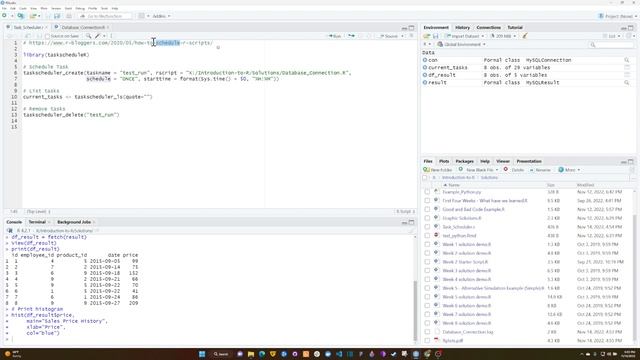
Task: Click the workspace panes layout icon in main toolbar
Action: click(x=141, y=16)
